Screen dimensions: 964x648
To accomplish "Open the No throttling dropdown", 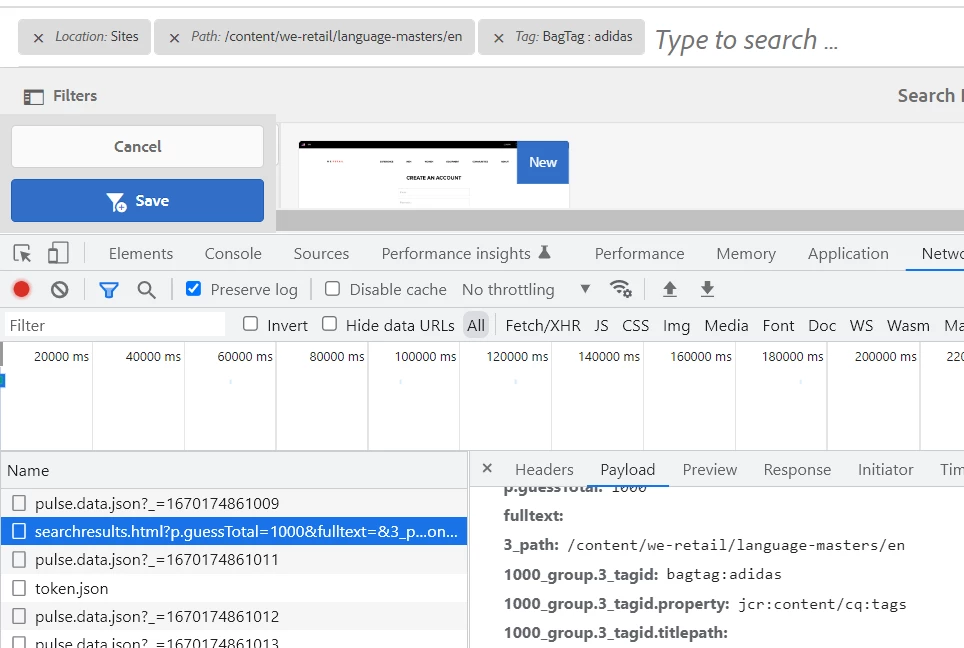I will point(526,289).
